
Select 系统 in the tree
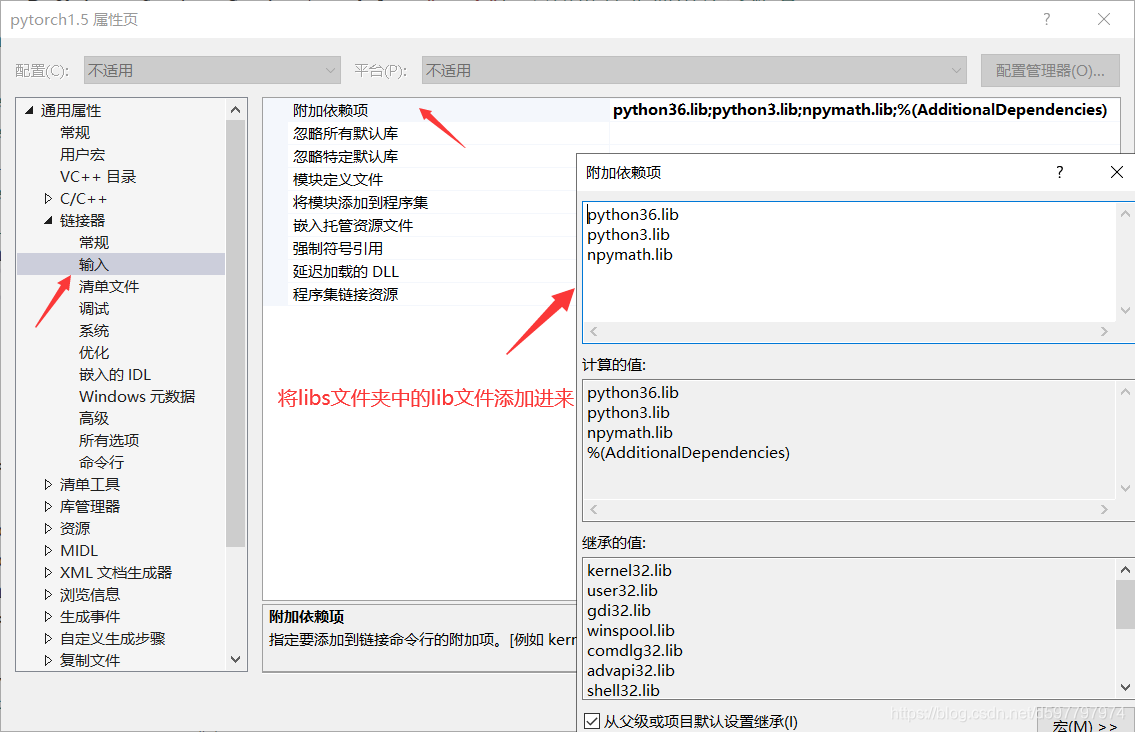click(94, 331)
